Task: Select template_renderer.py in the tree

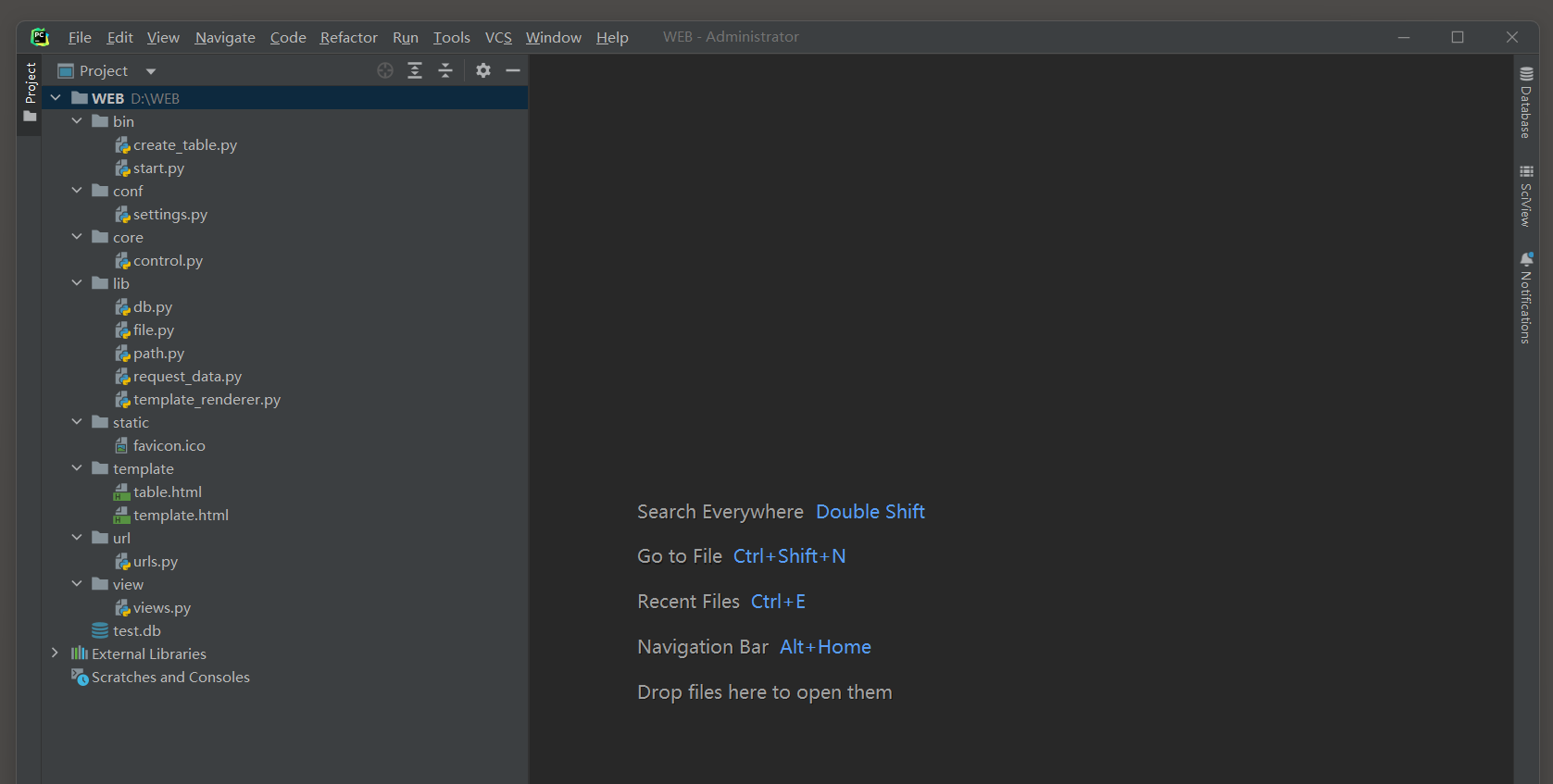Action: (207, 400)
